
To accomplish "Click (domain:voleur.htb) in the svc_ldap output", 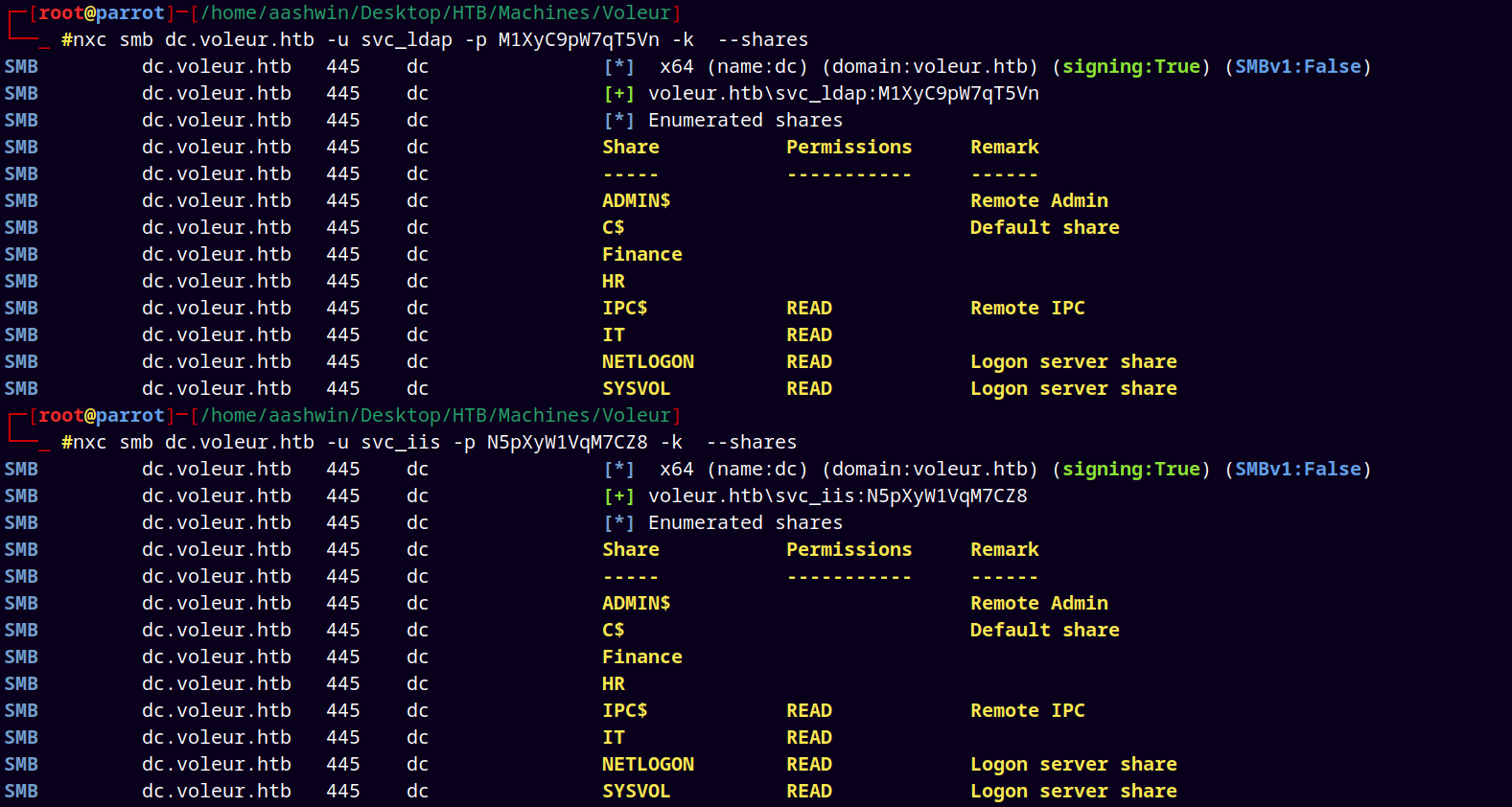I will click(930, 67).
